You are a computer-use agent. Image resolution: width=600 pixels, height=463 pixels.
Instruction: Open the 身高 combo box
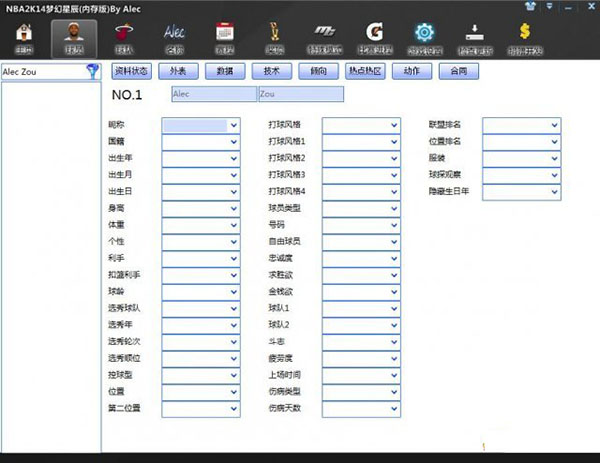[x=234, y=207]
